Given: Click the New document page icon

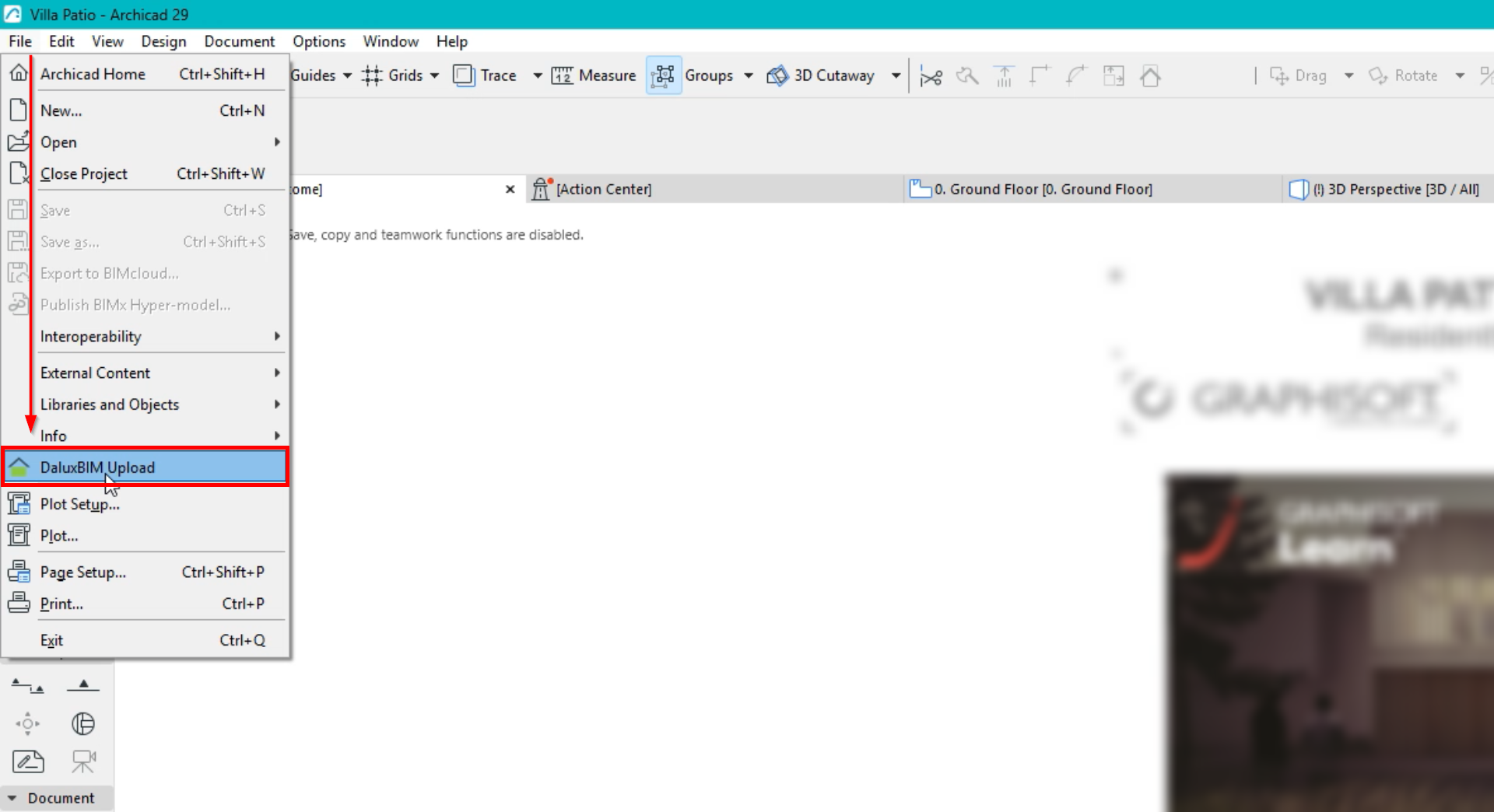Looking at the screenshot, I should (x=19, y=110).
